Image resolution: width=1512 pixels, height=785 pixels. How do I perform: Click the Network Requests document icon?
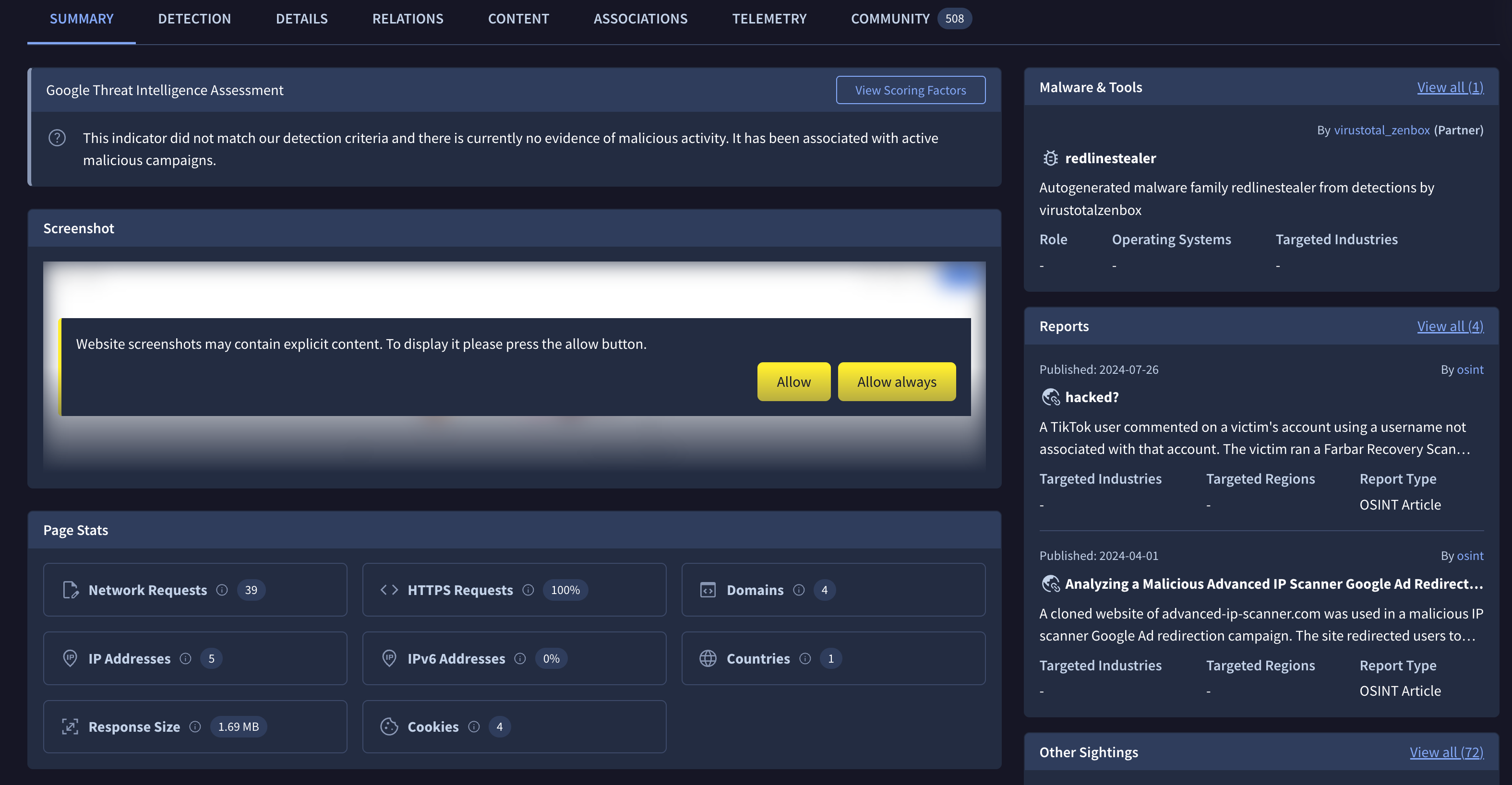[x=71, y=590]
